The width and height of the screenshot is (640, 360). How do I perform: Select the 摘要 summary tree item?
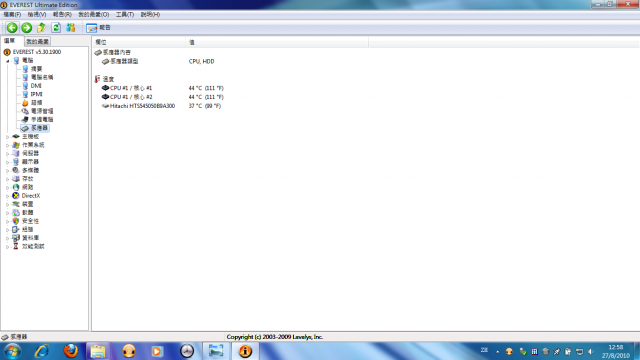[37, 69]
